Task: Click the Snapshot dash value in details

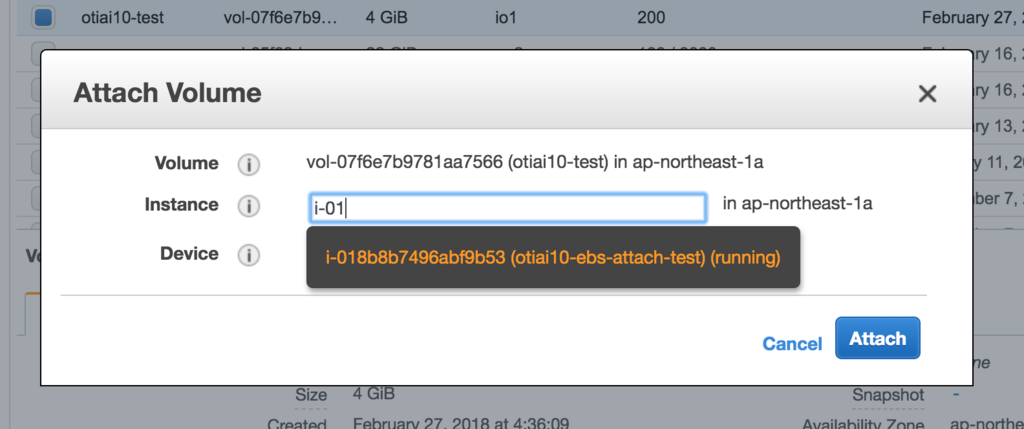Action: pyautogui.click(x=956, y=394)
